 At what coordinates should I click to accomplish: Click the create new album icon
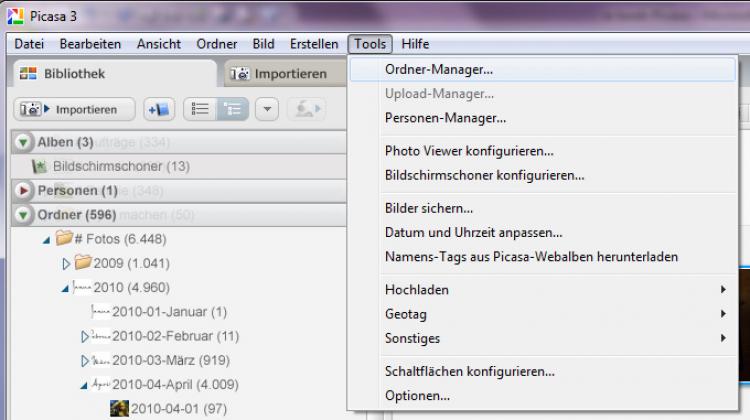coord(159,109)
